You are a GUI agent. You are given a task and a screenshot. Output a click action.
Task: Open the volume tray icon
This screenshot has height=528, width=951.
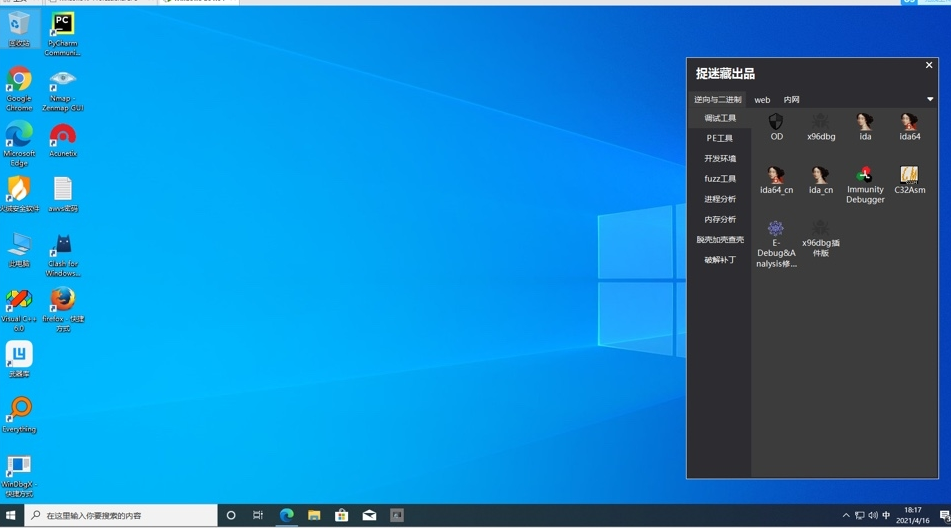873,515
